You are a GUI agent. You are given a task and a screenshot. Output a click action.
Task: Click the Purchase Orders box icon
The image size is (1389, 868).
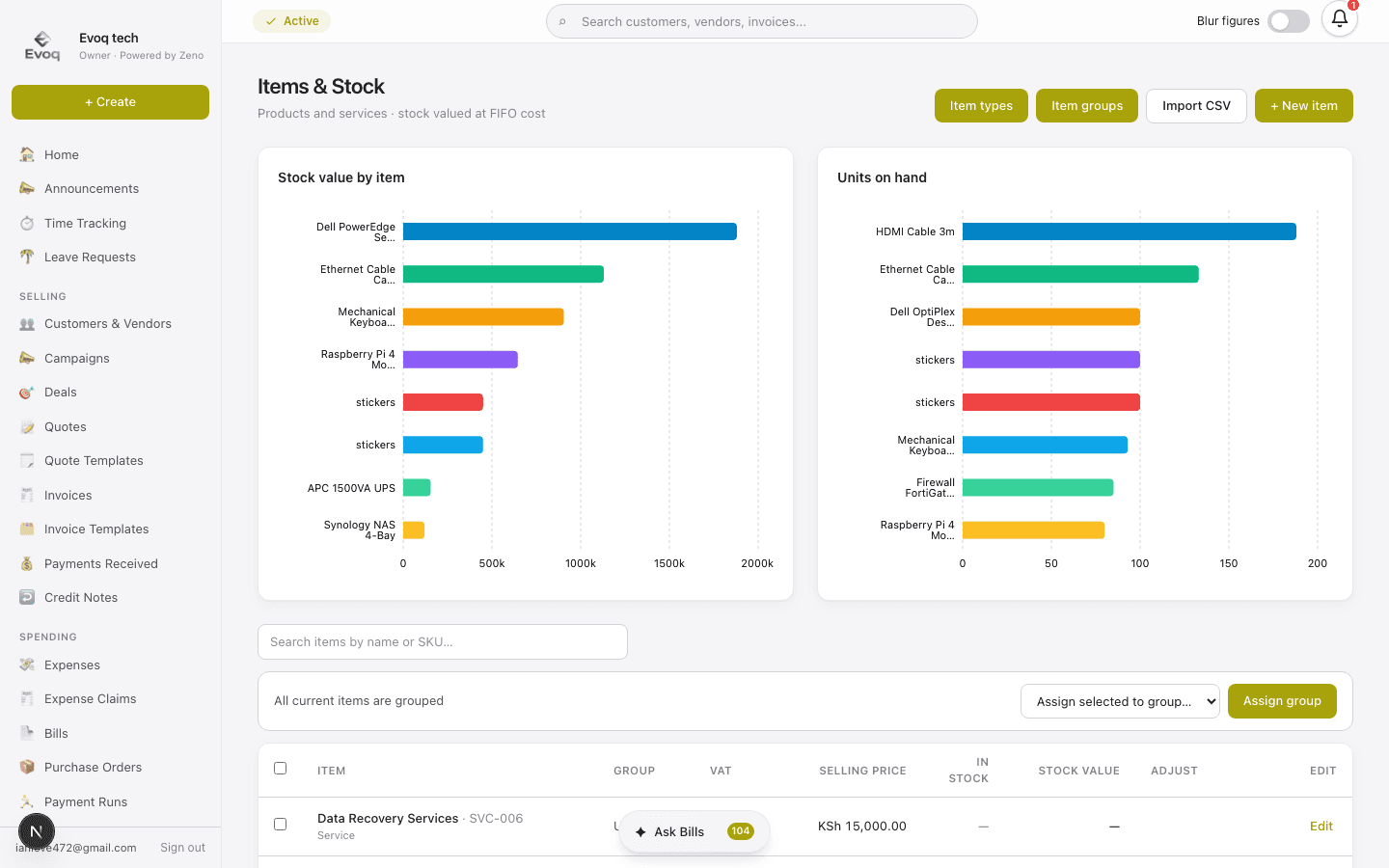click(27, 768)
